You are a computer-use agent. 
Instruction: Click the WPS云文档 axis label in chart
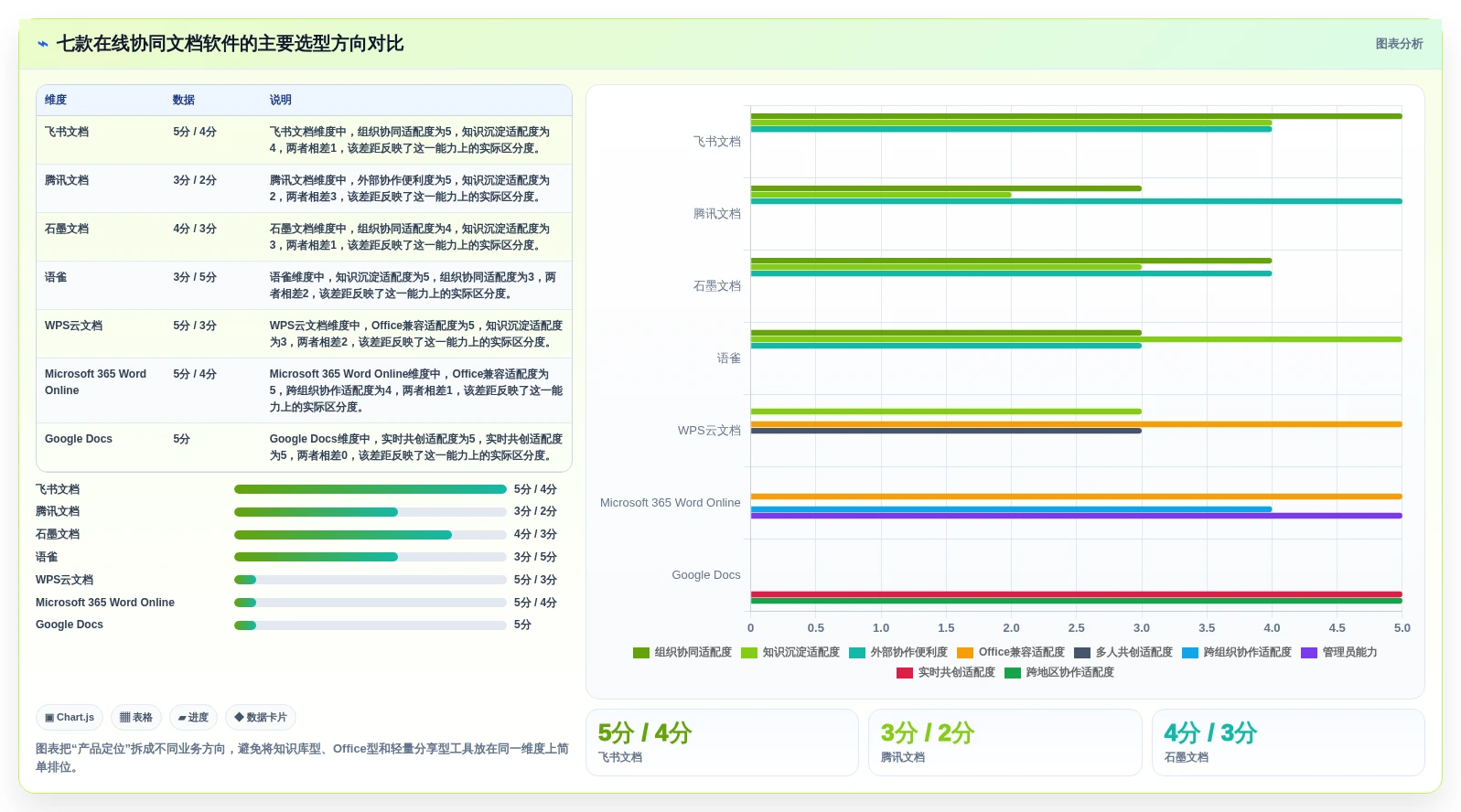(709, 431)
